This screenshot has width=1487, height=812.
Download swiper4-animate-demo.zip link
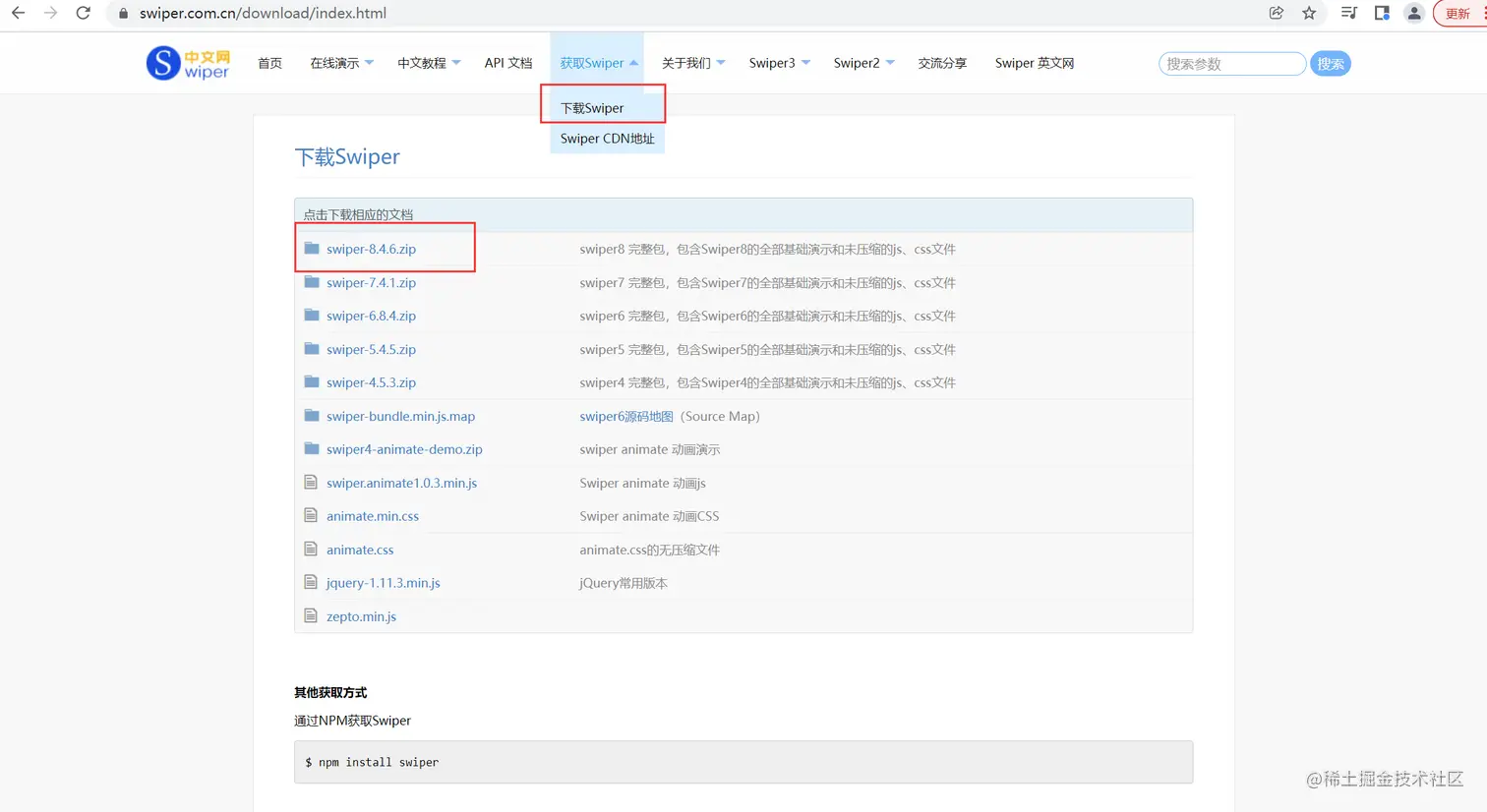tap(404, 449)
